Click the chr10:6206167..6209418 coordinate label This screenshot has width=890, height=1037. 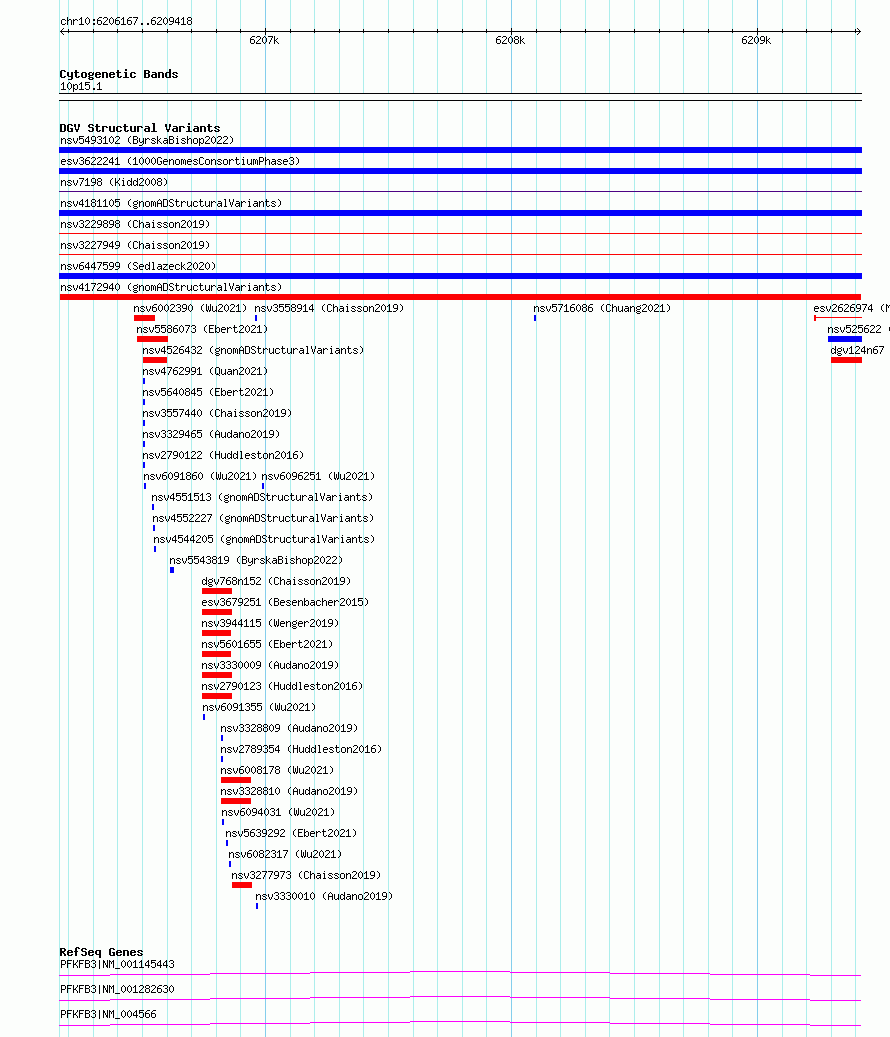(x=126, y=21)
